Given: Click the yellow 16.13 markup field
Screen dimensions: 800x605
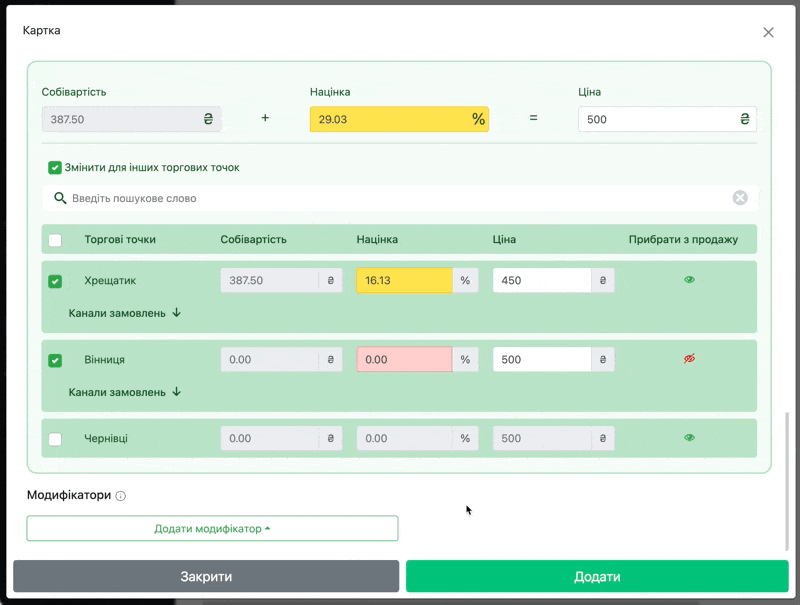Looking at the screenshot, I should [404, 280].
